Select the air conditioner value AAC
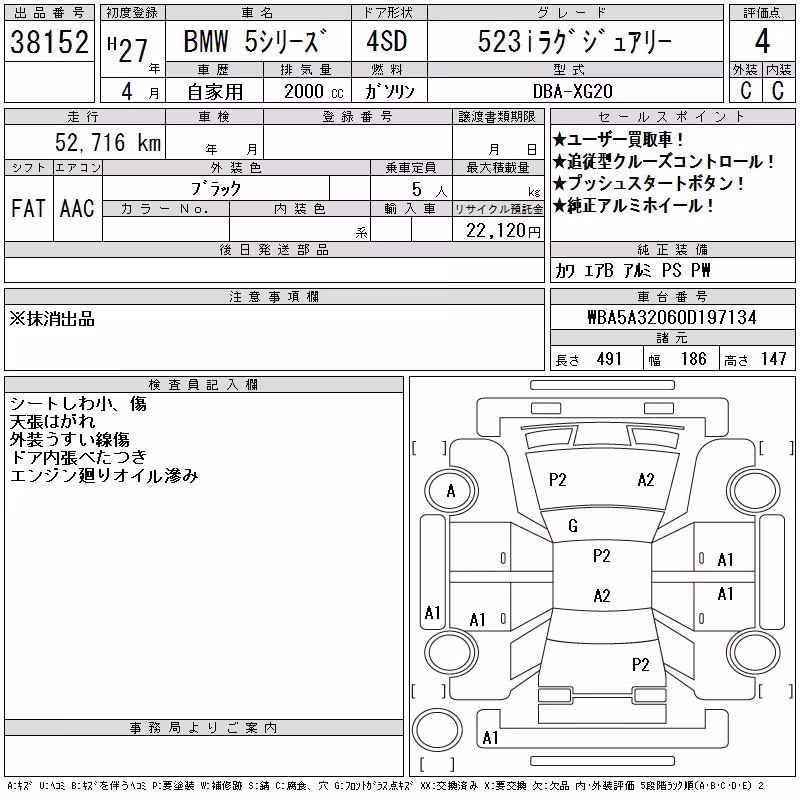 [77, 208]
